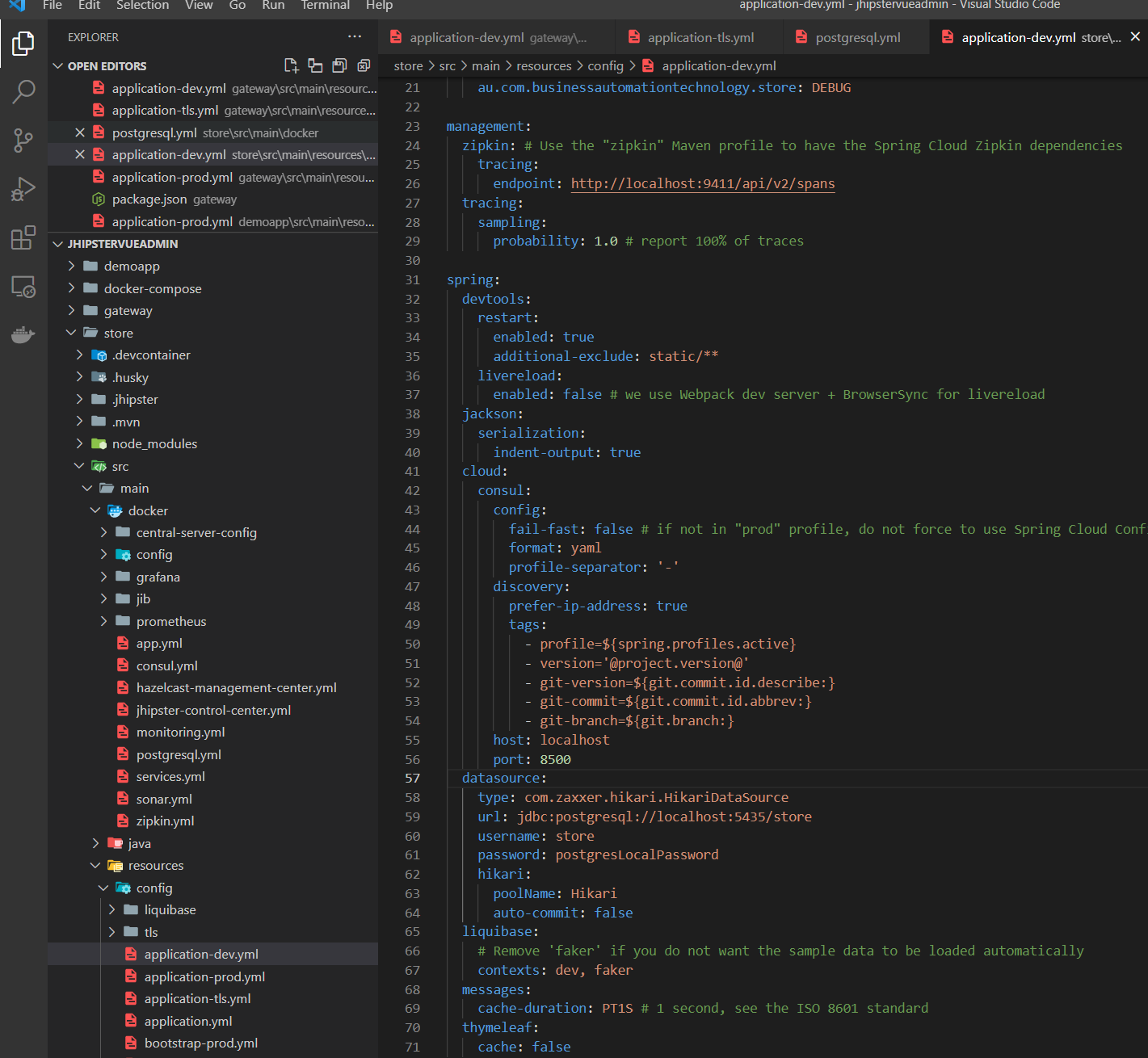Click Save All icon in Open Editors
The width and height of the screenshot is (1148, 1058).
click(340, 65)
